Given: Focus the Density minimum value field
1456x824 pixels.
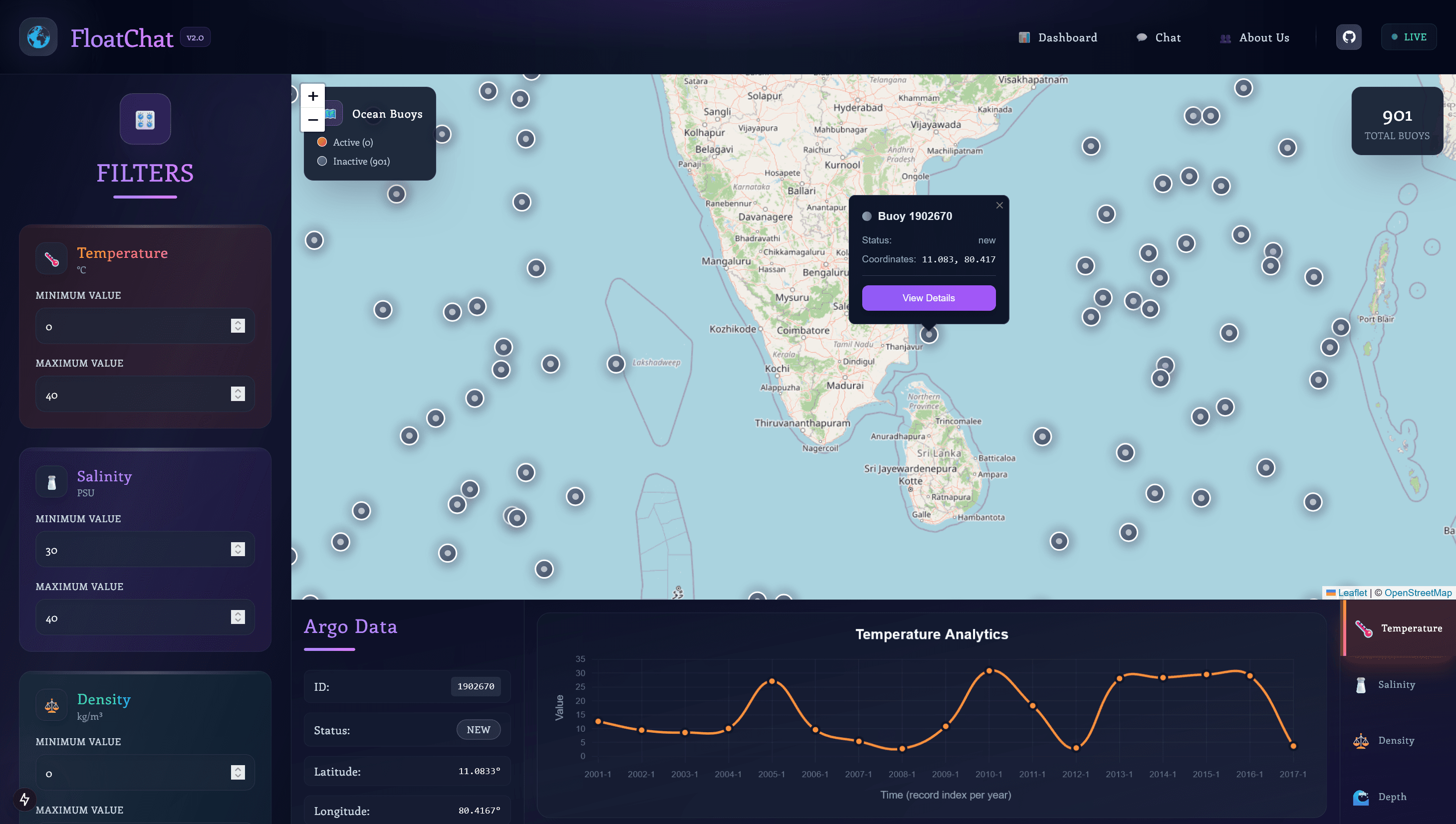Looking at the screenshot, I should pyautogui.click(x=145, y=773).
